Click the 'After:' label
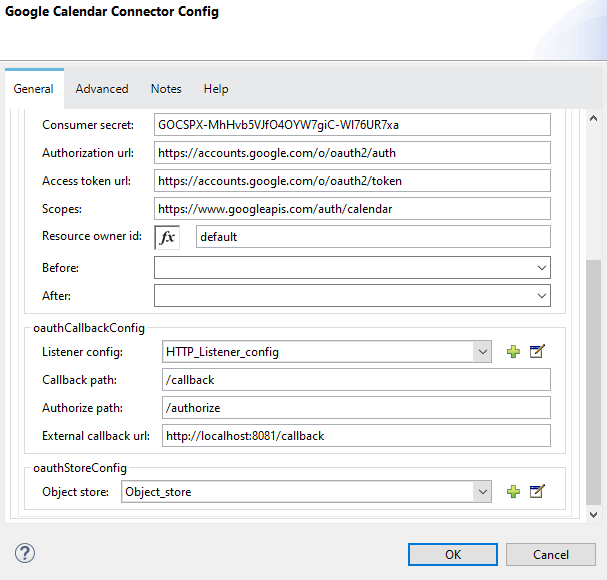This screenshot has height=580, width=607. coord(57,296)
